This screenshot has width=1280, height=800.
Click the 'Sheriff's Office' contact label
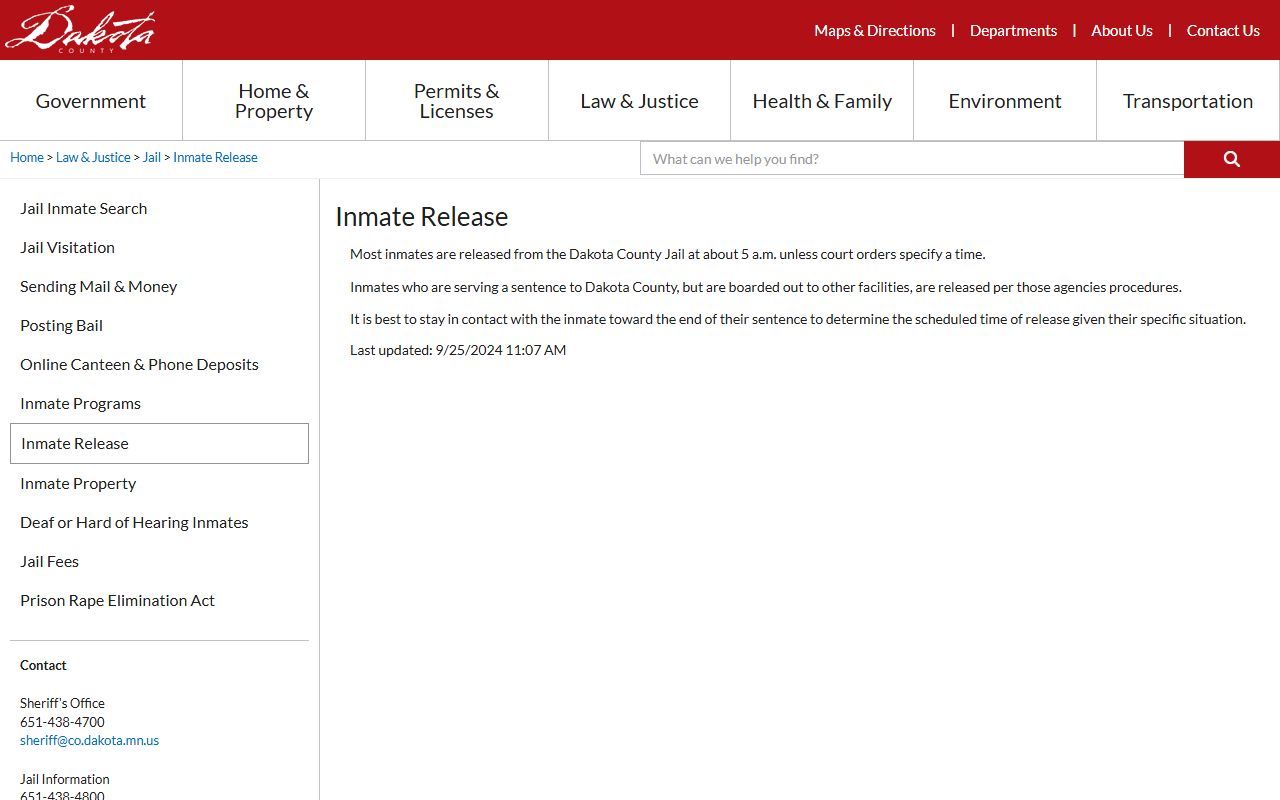(x=62, y=703)
